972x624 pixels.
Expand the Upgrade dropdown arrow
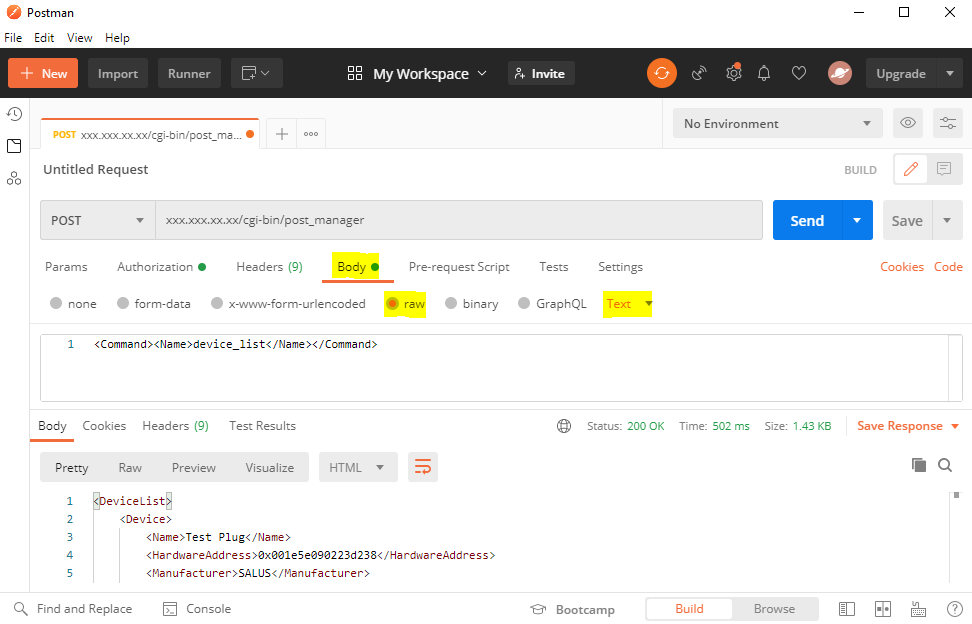[x=950, y=73]
